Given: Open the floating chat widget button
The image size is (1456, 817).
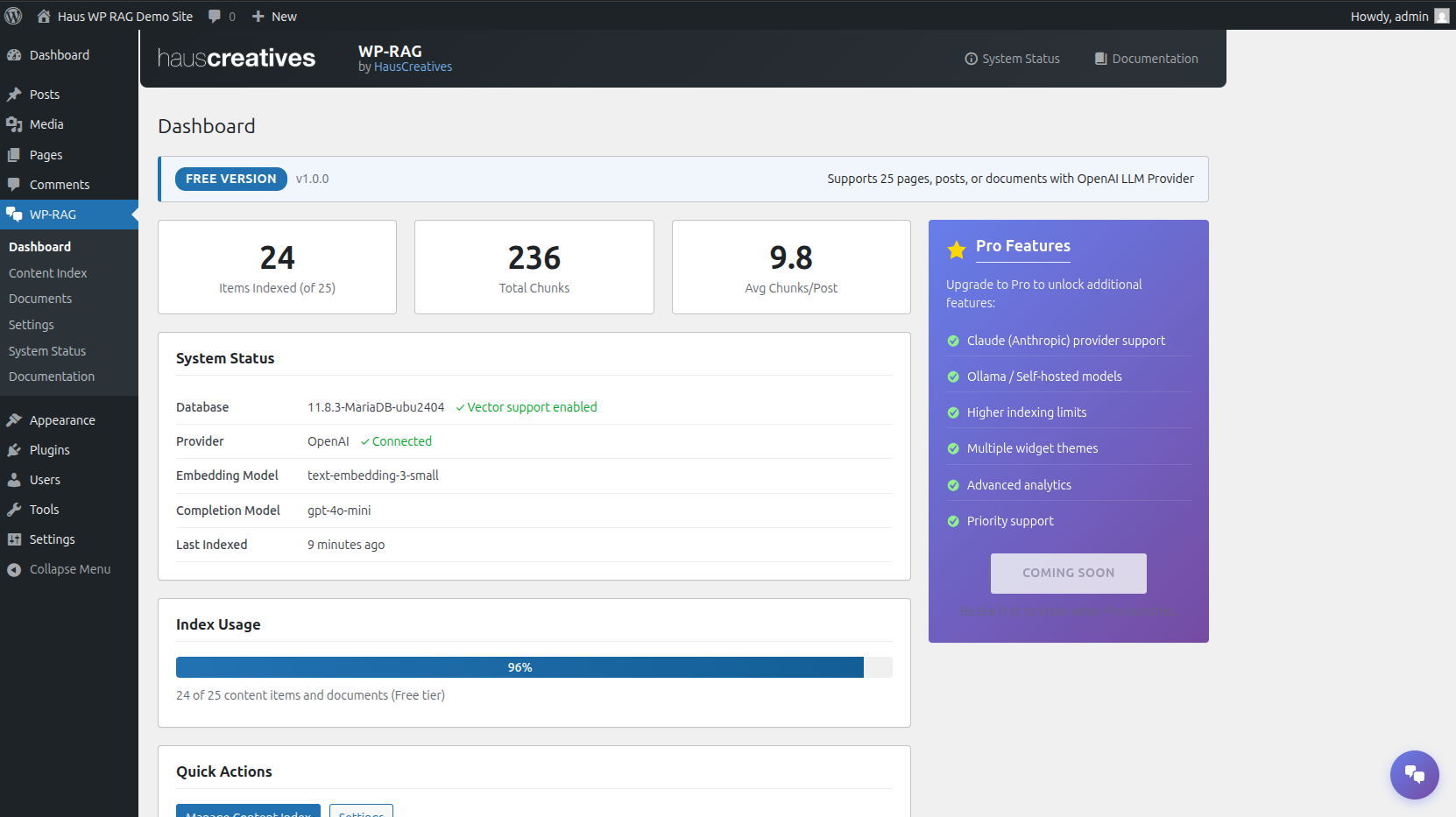Looking at the screenshot, I should point(1414,774).
